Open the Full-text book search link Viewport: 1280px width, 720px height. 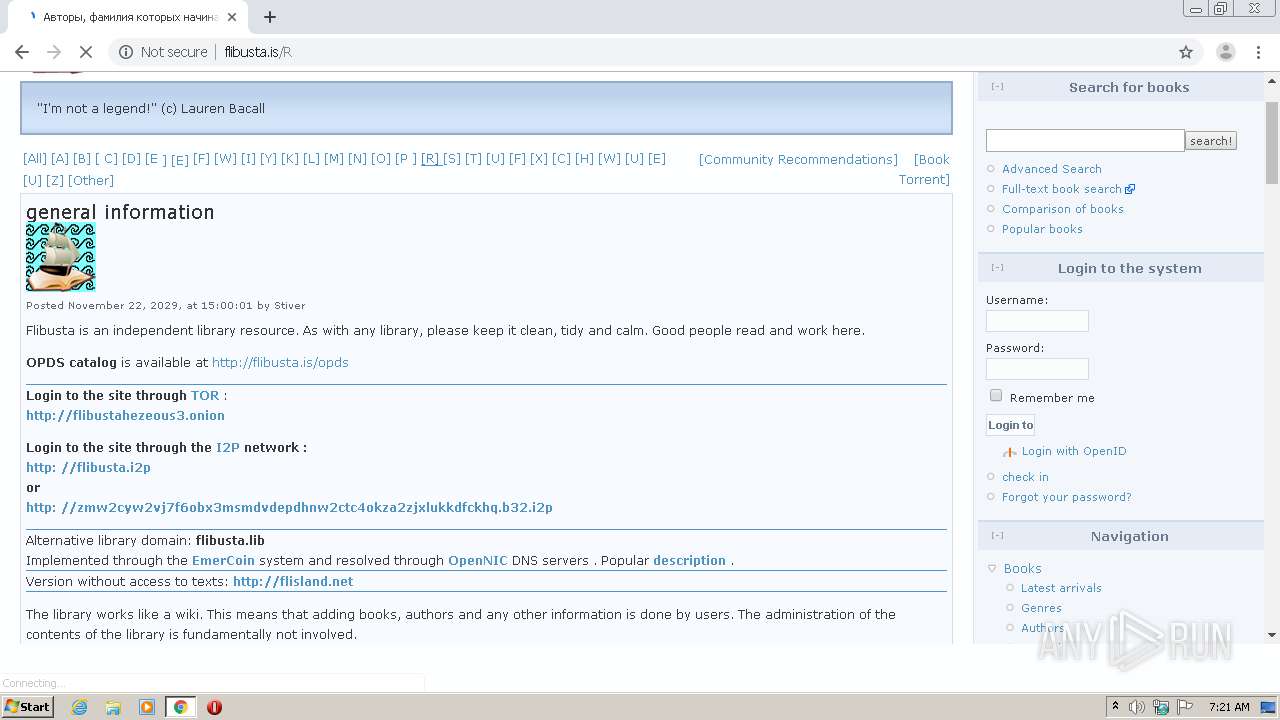coord(1062,189)
